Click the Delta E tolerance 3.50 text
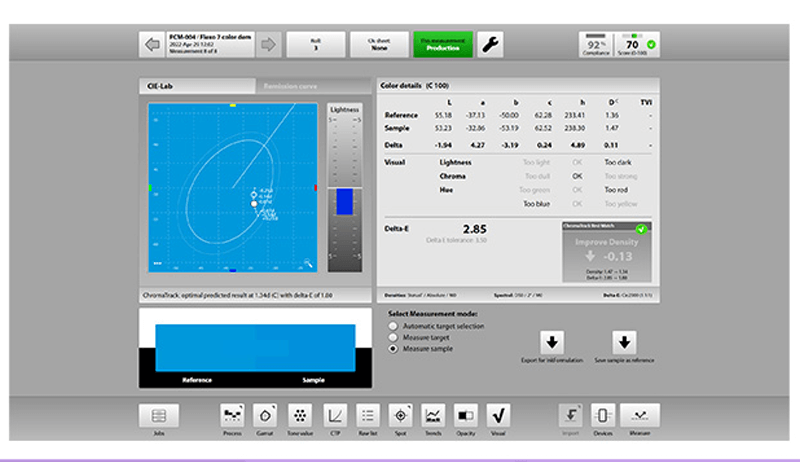Image resolution: width=800 pixels, height=470 pixels. coord(456,240)
